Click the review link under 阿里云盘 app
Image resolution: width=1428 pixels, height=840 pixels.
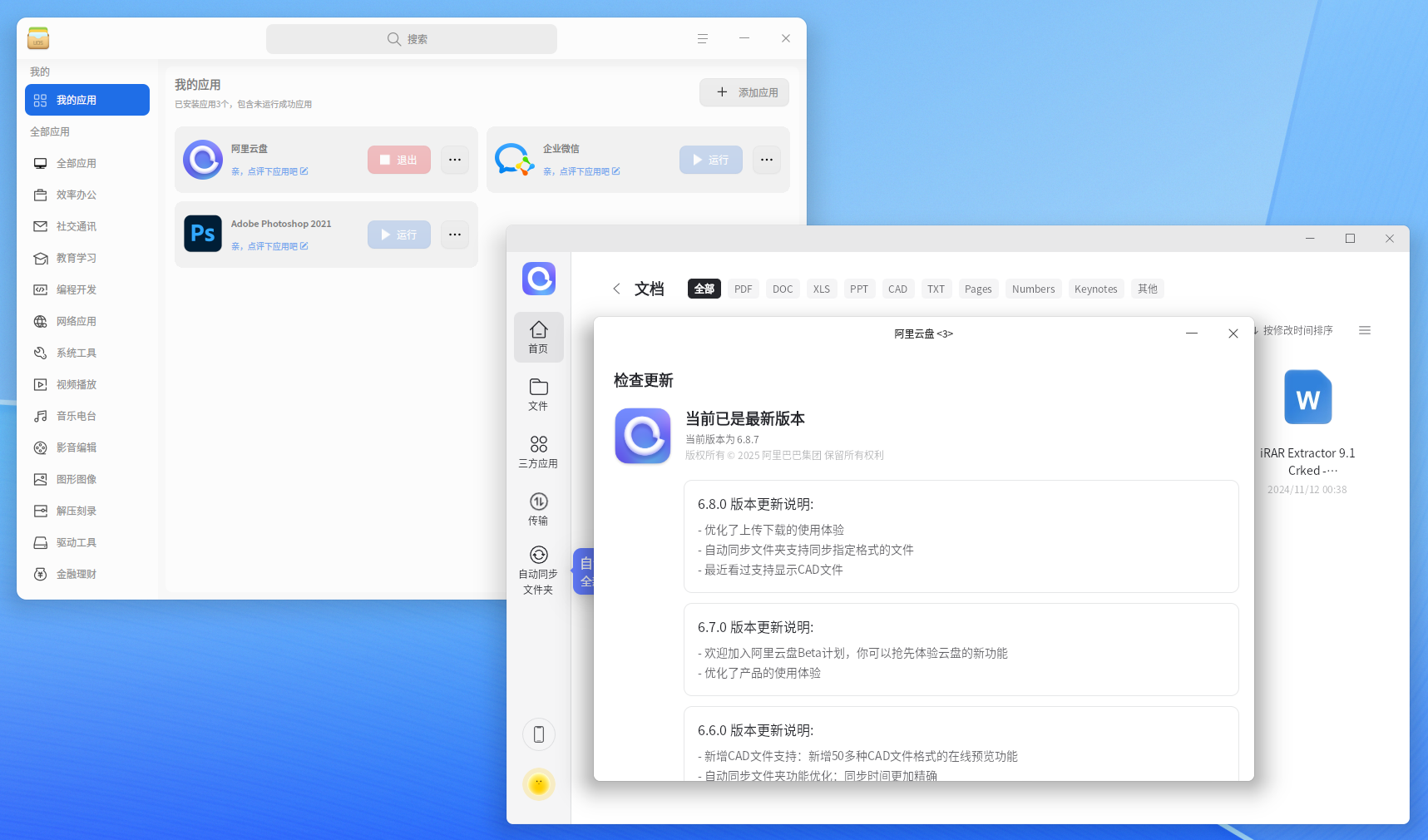(x=269, y=171)
